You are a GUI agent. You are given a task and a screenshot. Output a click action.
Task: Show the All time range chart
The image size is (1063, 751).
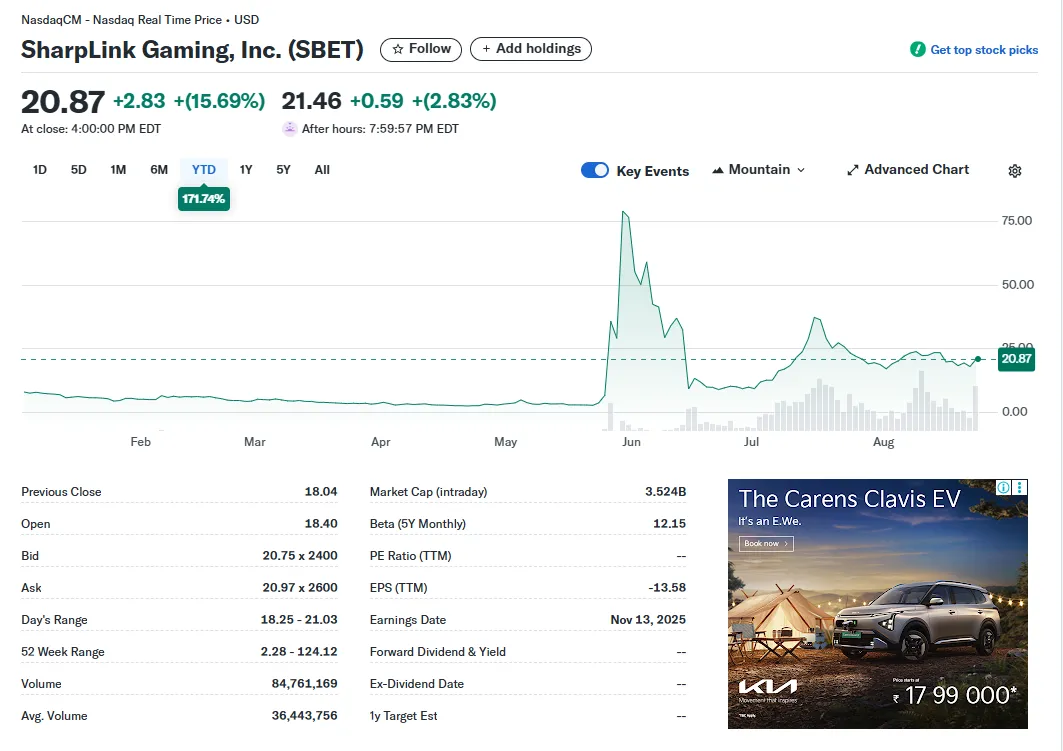click(x=322, y=170)
